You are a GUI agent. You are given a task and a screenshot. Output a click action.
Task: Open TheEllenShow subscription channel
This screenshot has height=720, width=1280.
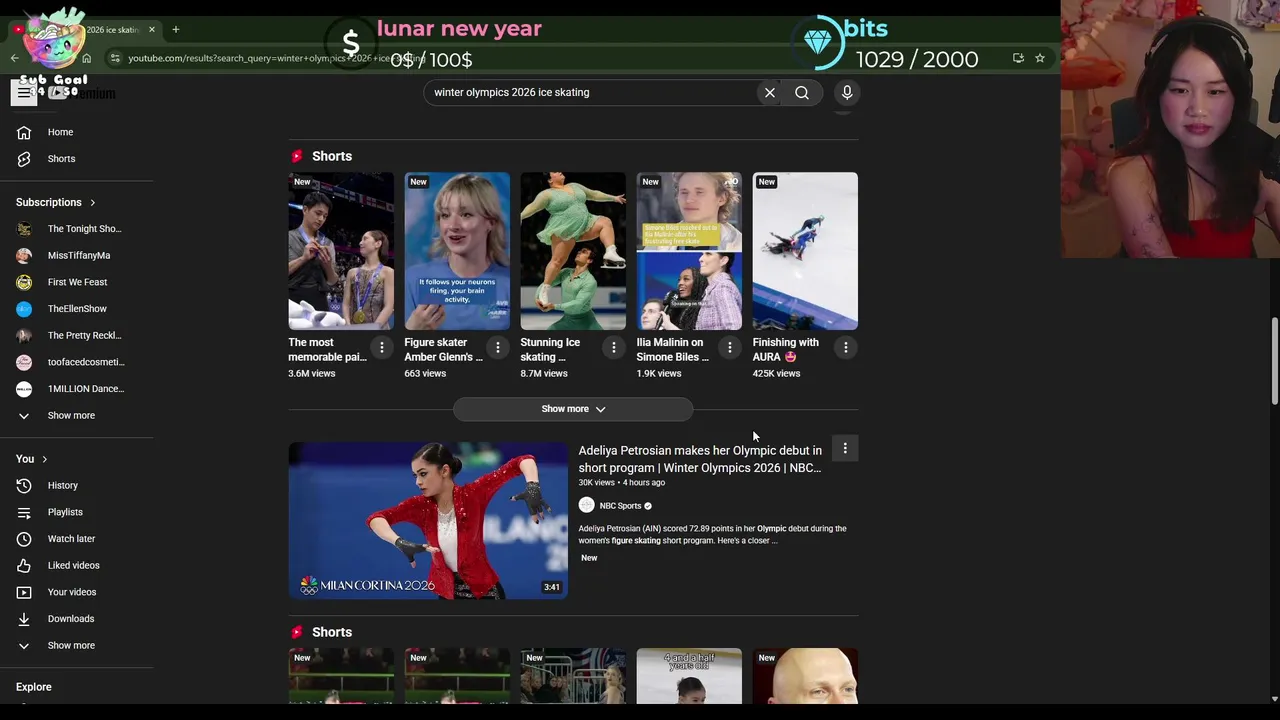76,309
